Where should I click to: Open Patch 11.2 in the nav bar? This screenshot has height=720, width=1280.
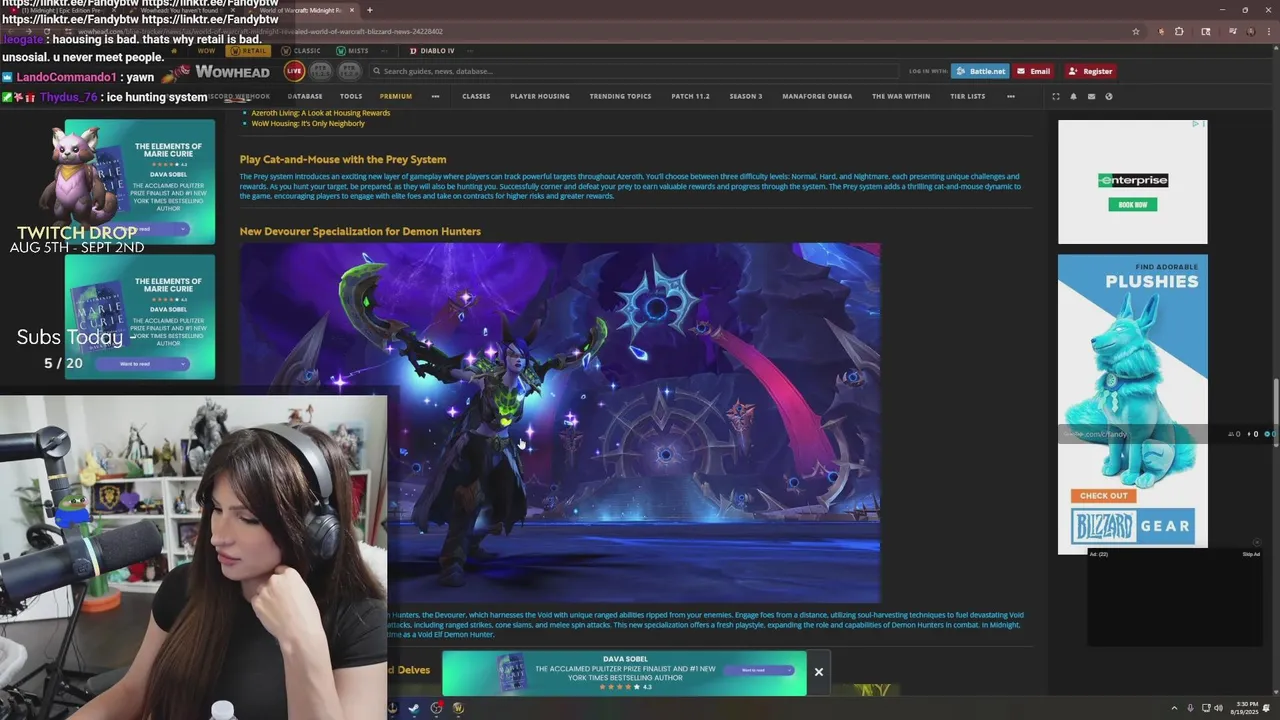click(690, 96)
